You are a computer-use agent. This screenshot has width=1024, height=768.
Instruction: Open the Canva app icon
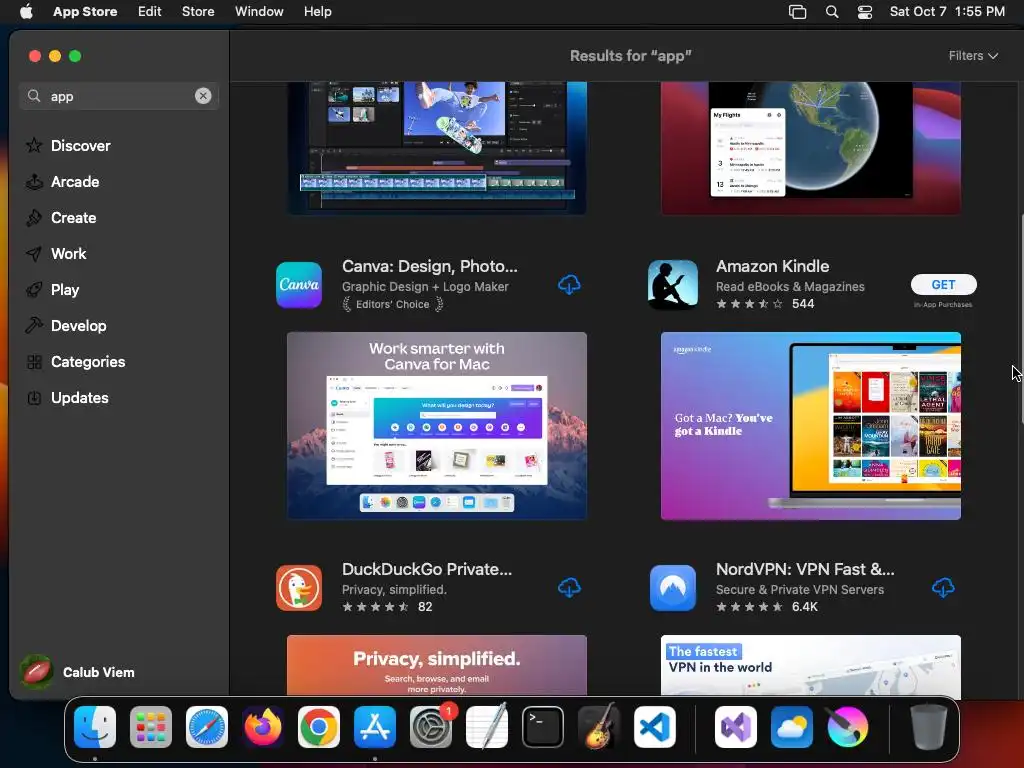(x=299, y=285)
